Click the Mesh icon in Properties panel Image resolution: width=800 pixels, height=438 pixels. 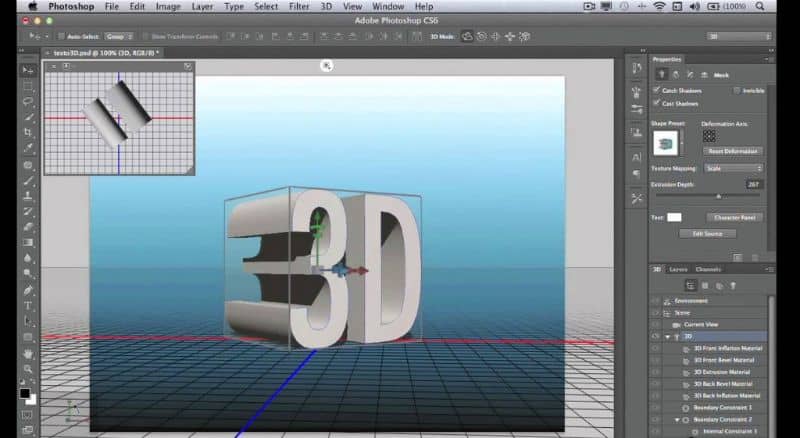(661, 74)
